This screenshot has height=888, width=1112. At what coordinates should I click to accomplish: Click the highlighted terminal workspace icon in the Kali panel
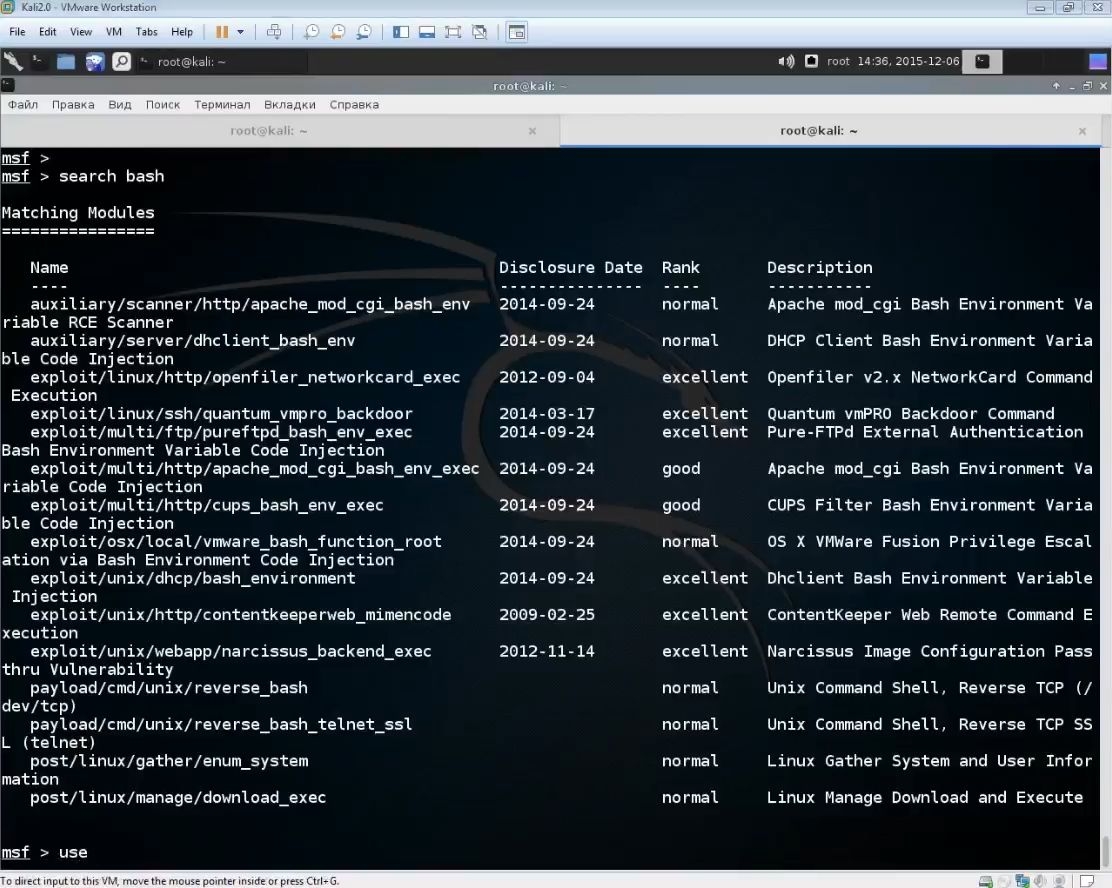pos(982,62)
